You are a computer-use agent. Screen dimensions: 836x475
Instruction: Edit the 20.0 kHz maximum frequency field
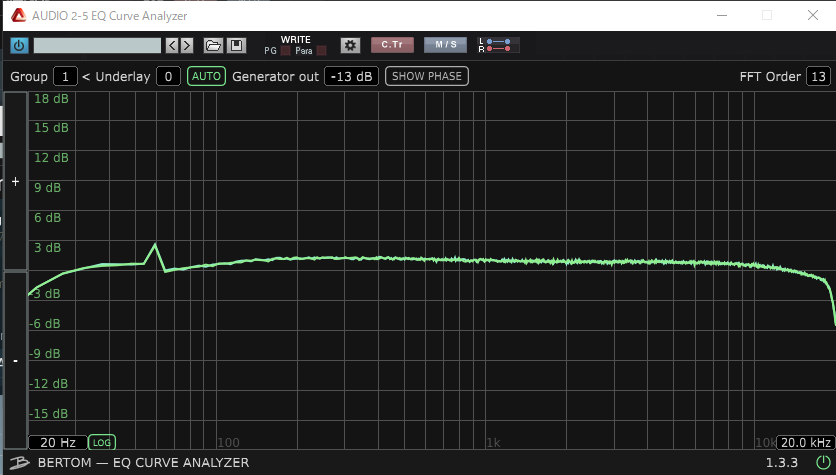point(806,442)
